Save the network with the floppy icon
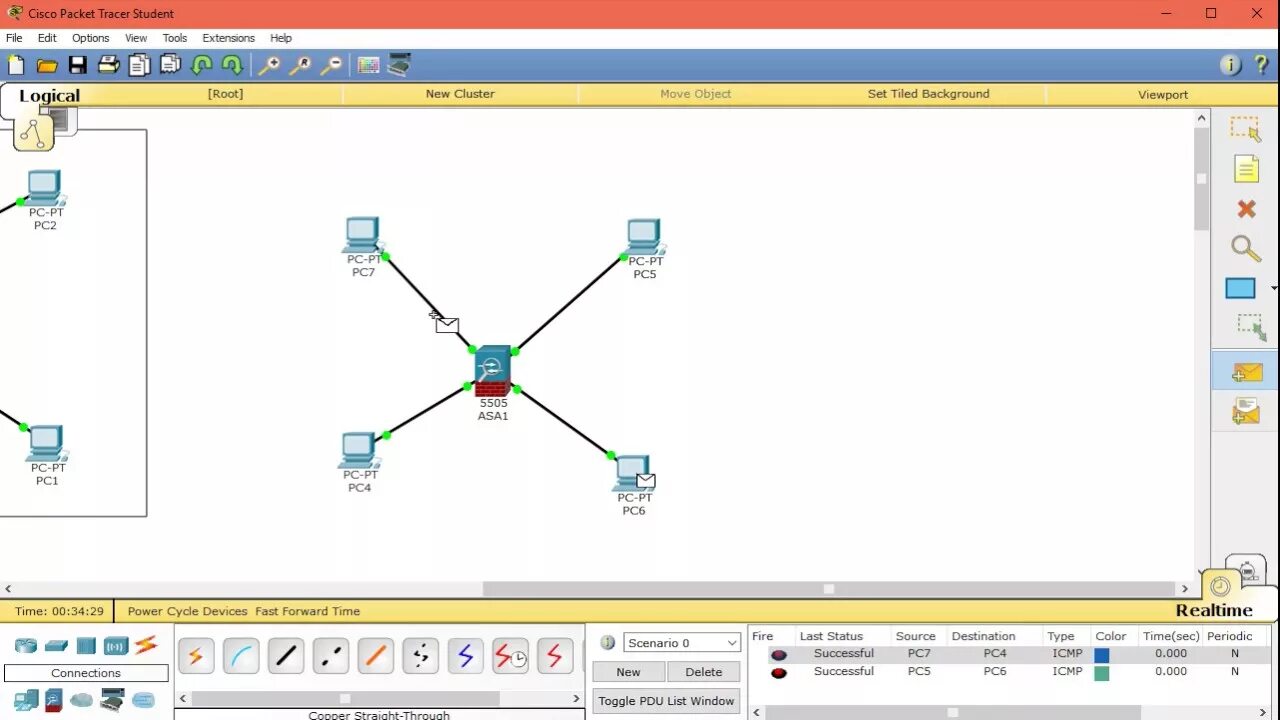The height and width of the screenshot is (720, 1280). 77,65
